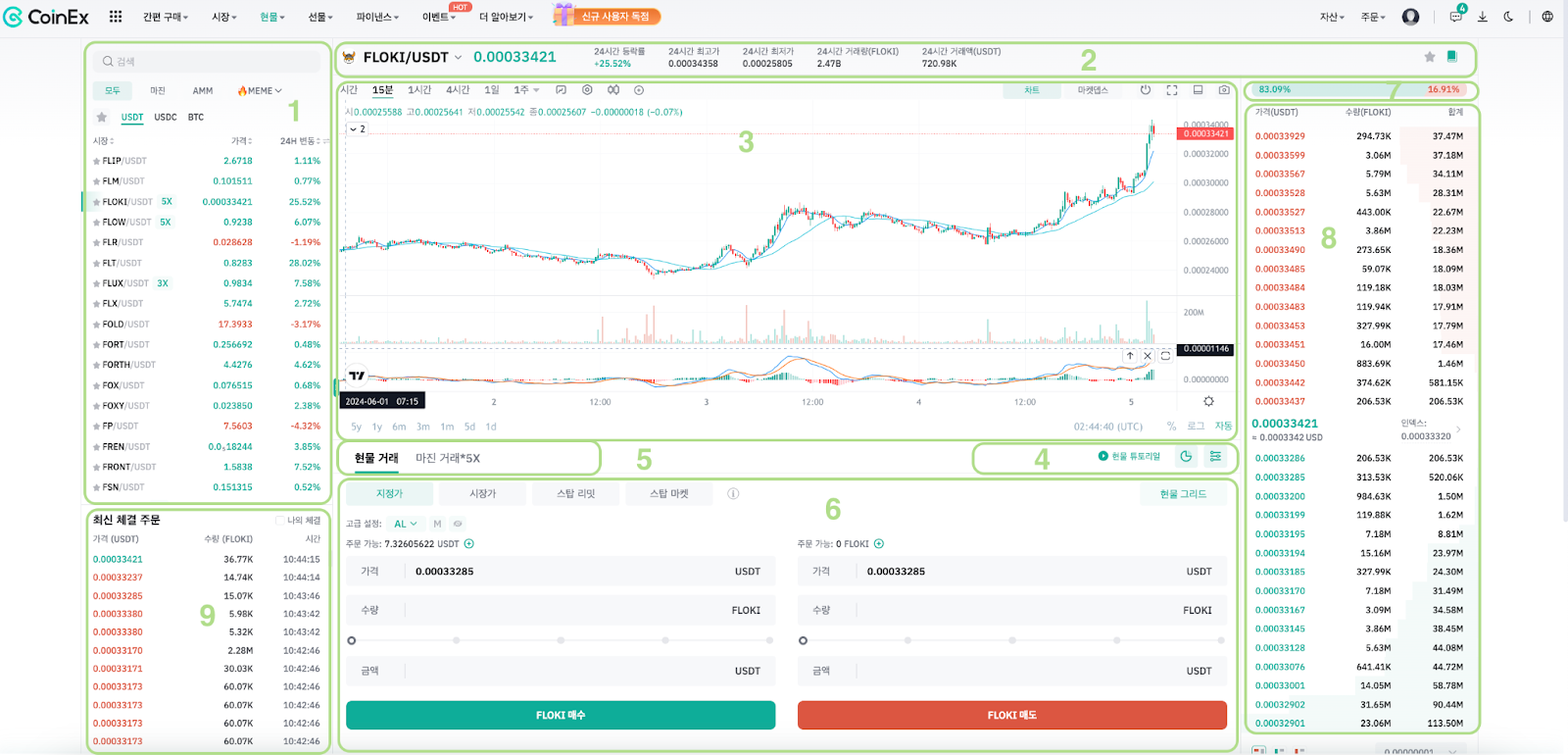Click the CoinEx logo
1568x755 pixels.
coord(46,17)
